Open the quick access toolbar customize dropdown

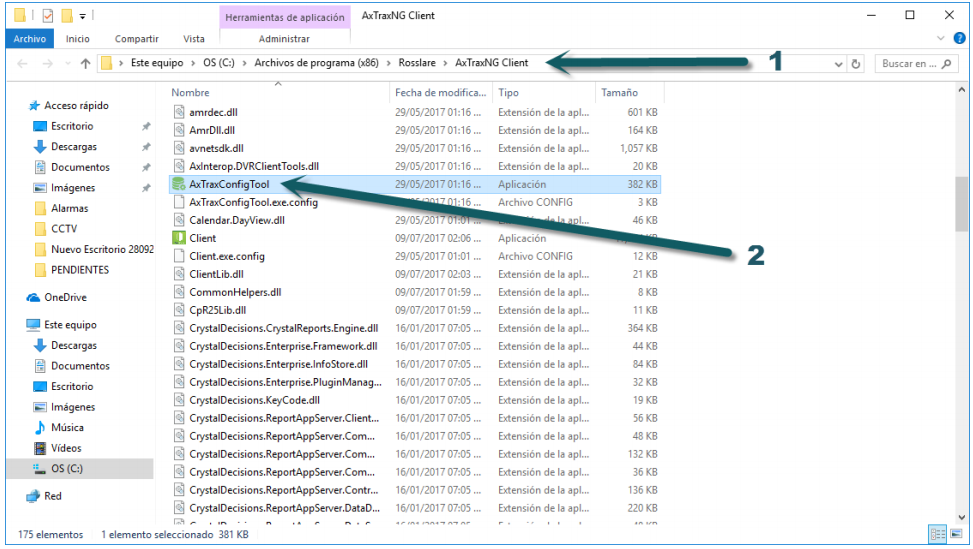click(83, 16)
